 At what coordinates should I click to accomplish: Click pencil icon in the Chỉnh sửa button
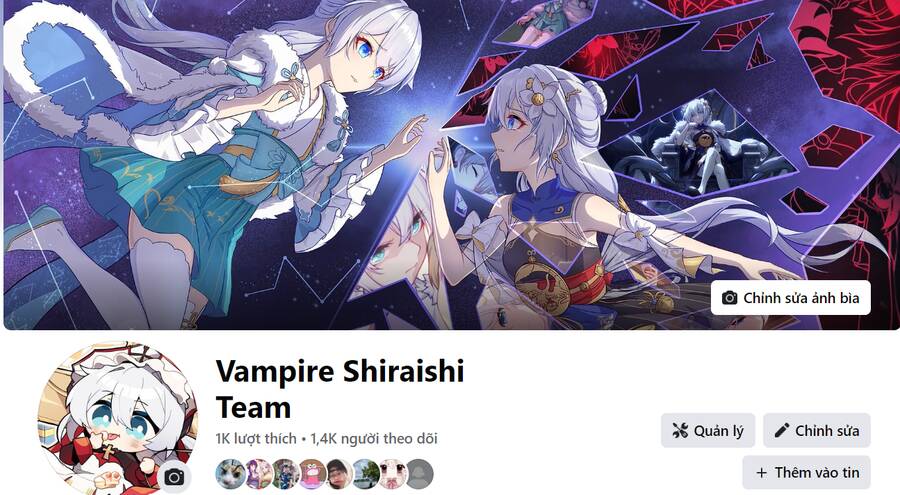781,431
